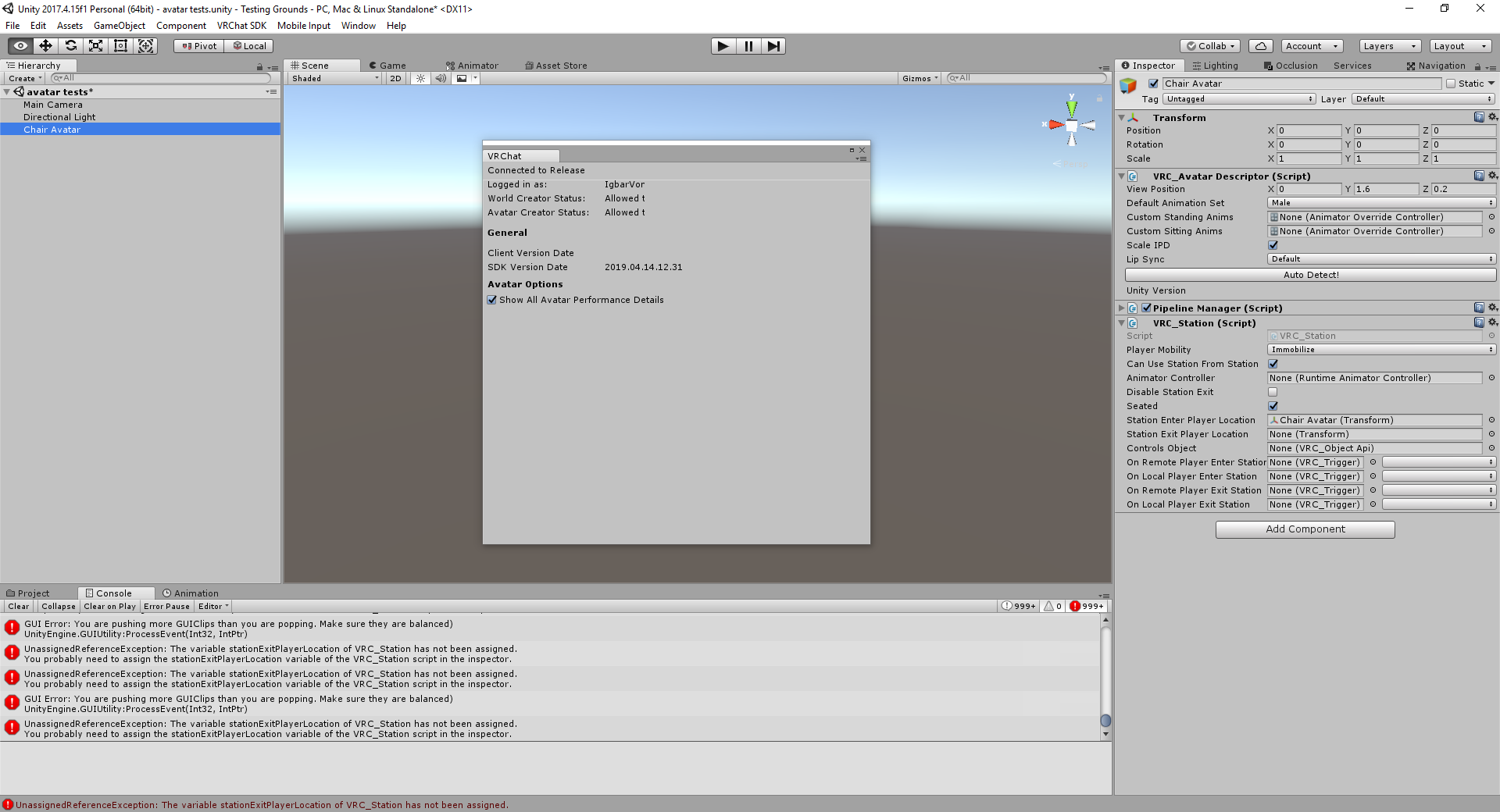Open Transform component help book icon
Screen dimensions: 1500x812
coord(1479,117)
